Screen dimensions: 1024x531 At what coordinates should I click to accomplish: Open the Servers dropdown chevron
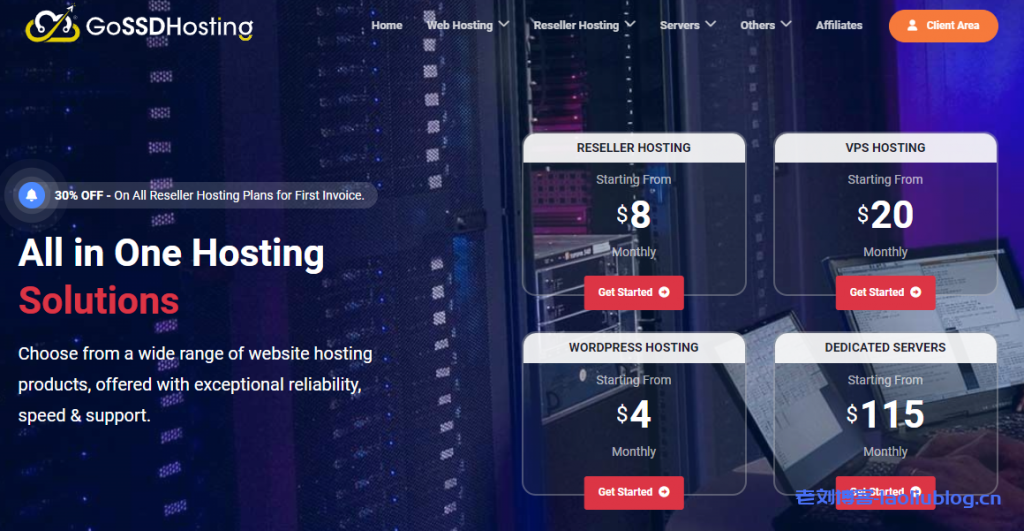[x=710, y=24]
